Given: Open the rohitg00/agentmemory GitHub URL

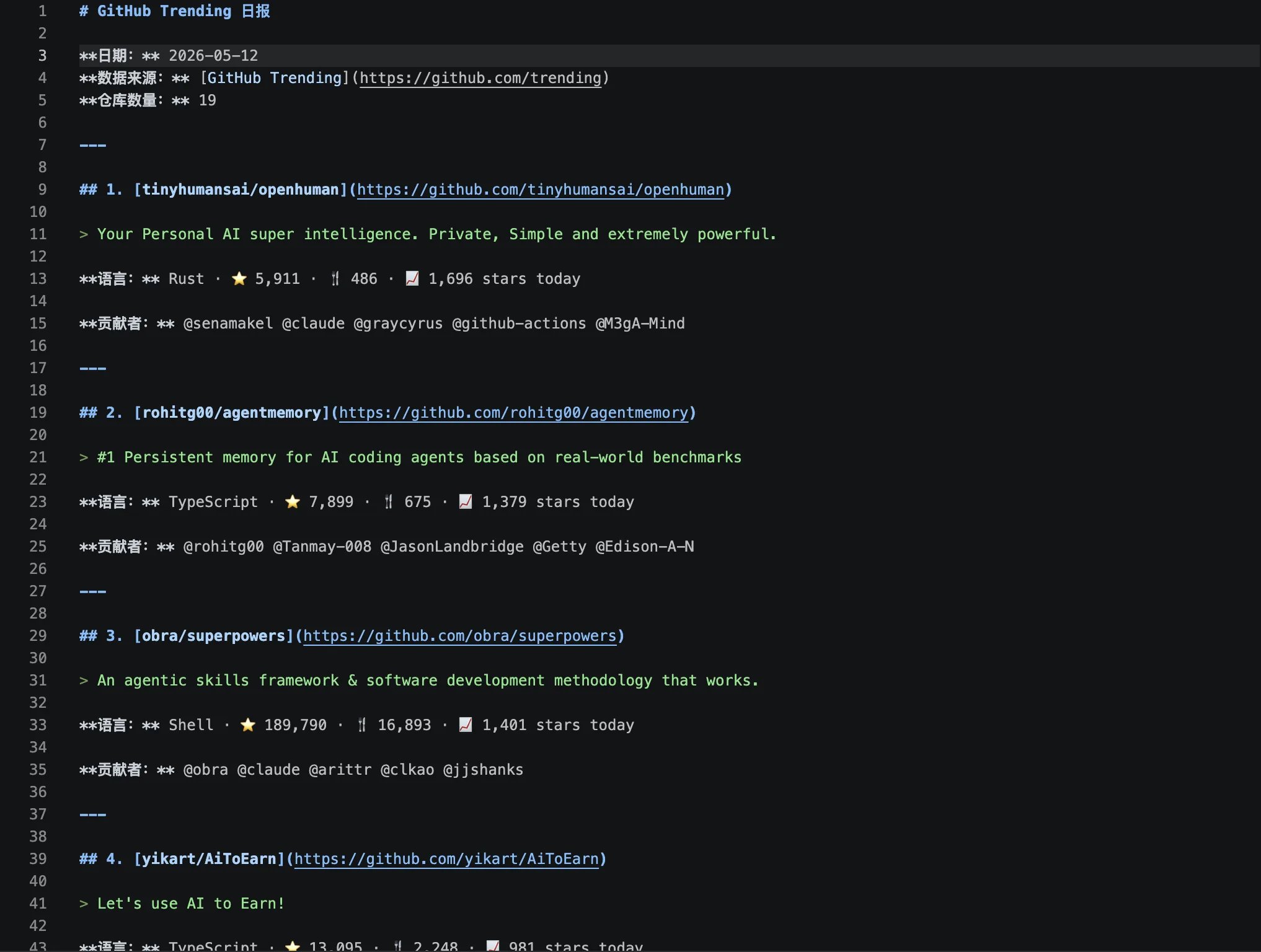Looking at the screenshot, I should (514, 413).
